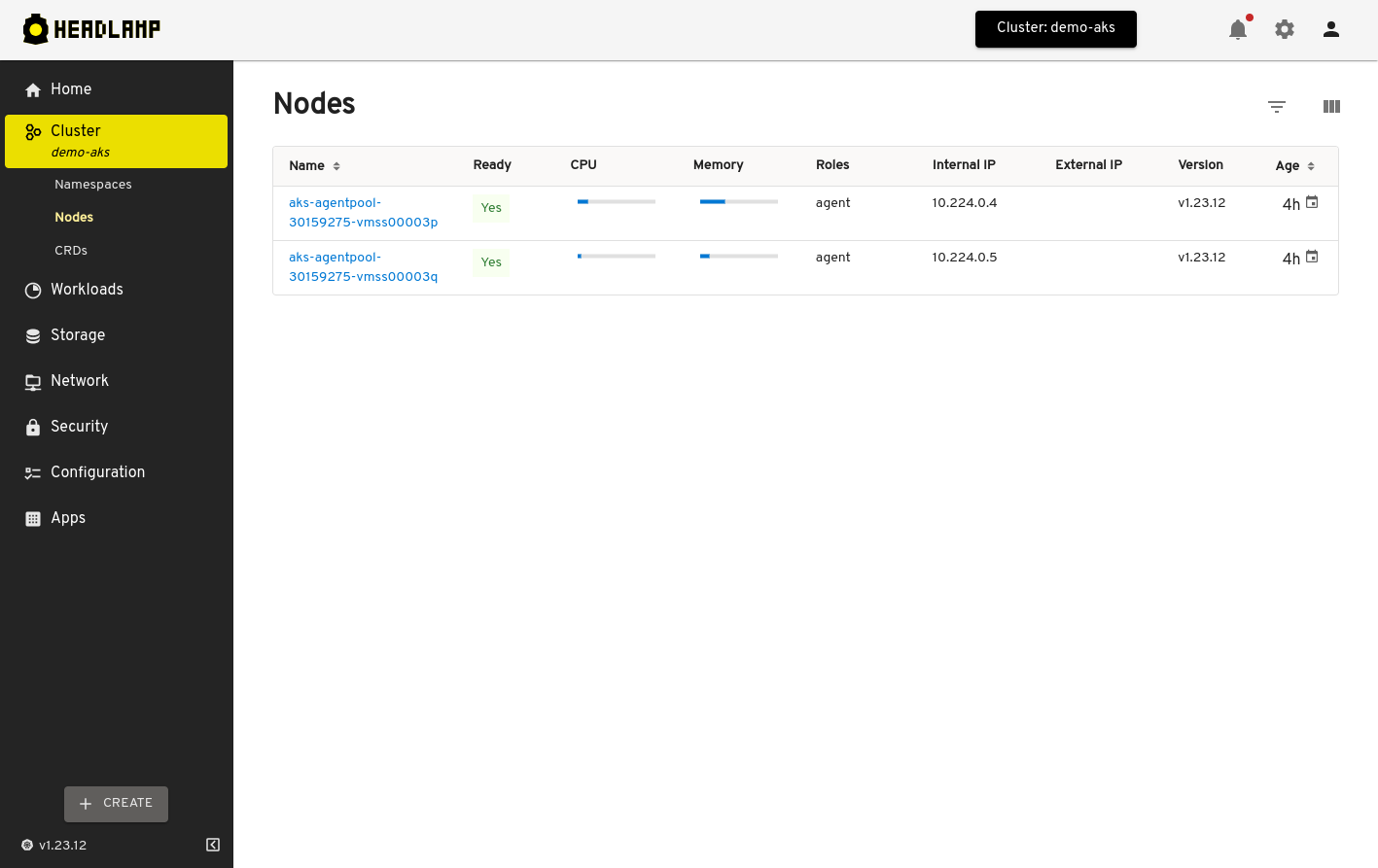Click the Yes ready status for vmss00003p
1378x868 pixels.
491,208
